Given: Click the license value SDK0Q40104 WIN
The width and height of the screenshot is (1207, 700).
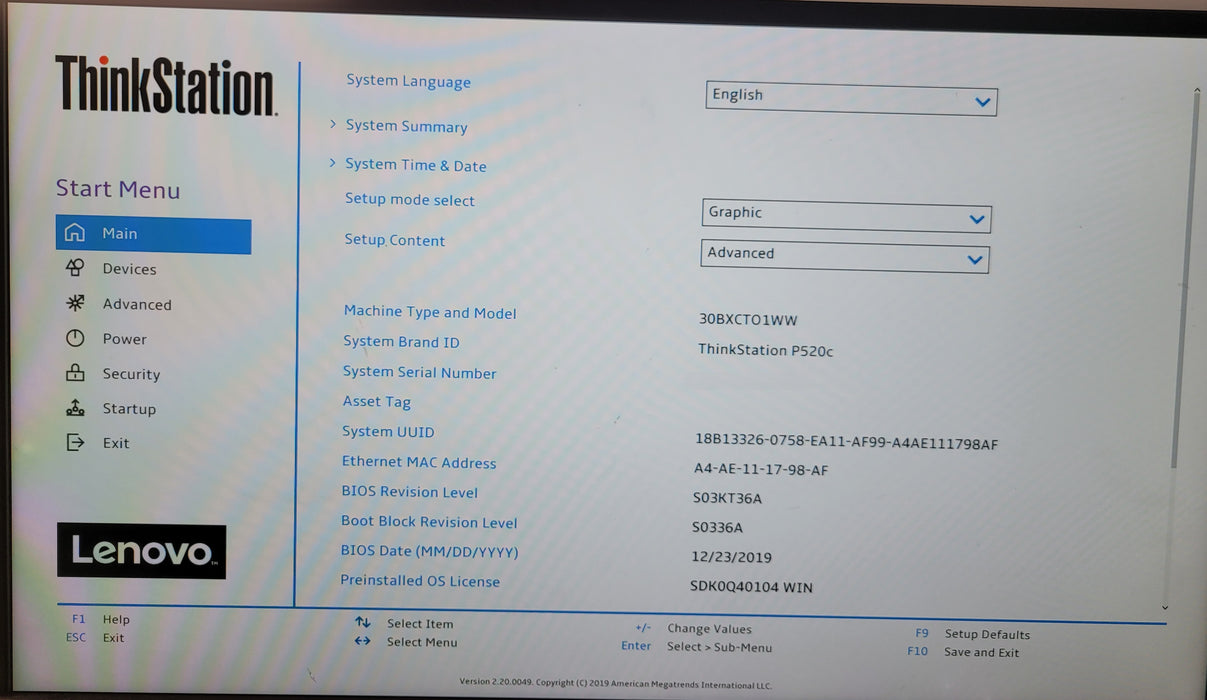Looking at the screenshot, I should (x=751, y=587).
